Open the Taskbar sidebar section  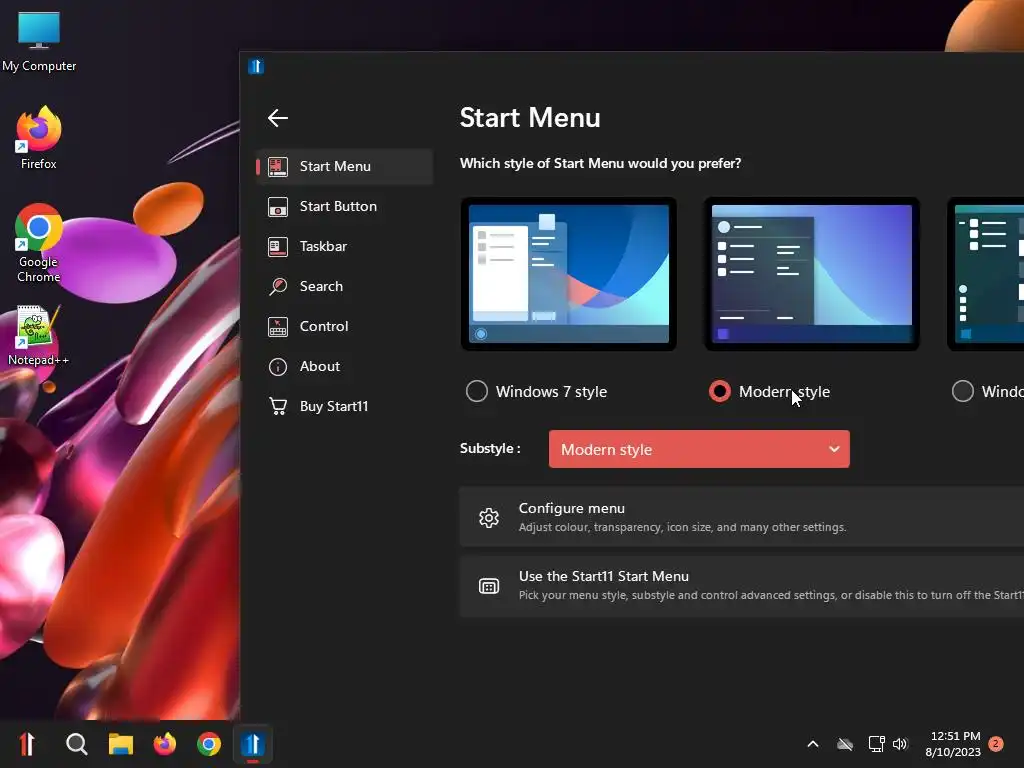coord(345,246)
